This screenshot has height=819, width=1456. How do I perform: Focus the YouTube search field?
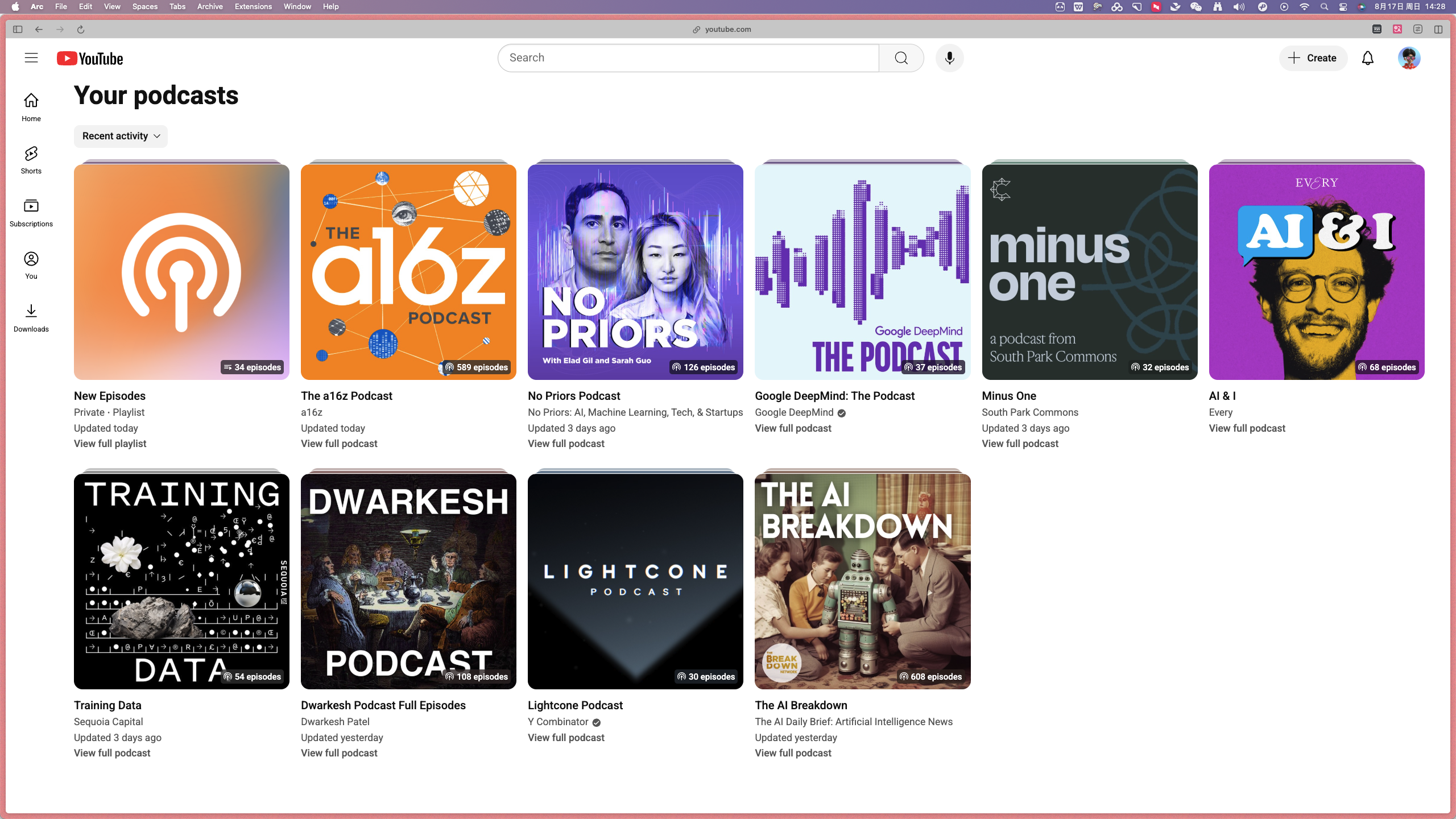point(688,58)
